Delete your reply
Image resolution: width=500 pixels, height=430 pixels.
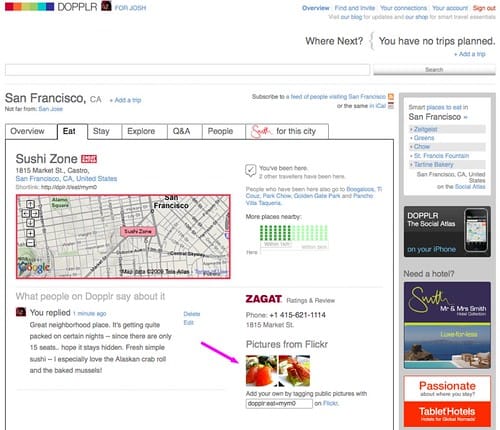pos(192,314)
